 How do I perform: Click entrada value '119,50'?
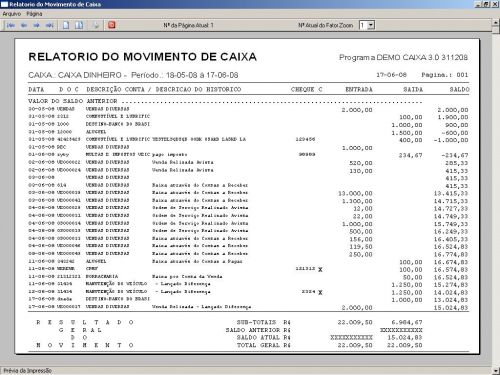(x=361, y=247)
